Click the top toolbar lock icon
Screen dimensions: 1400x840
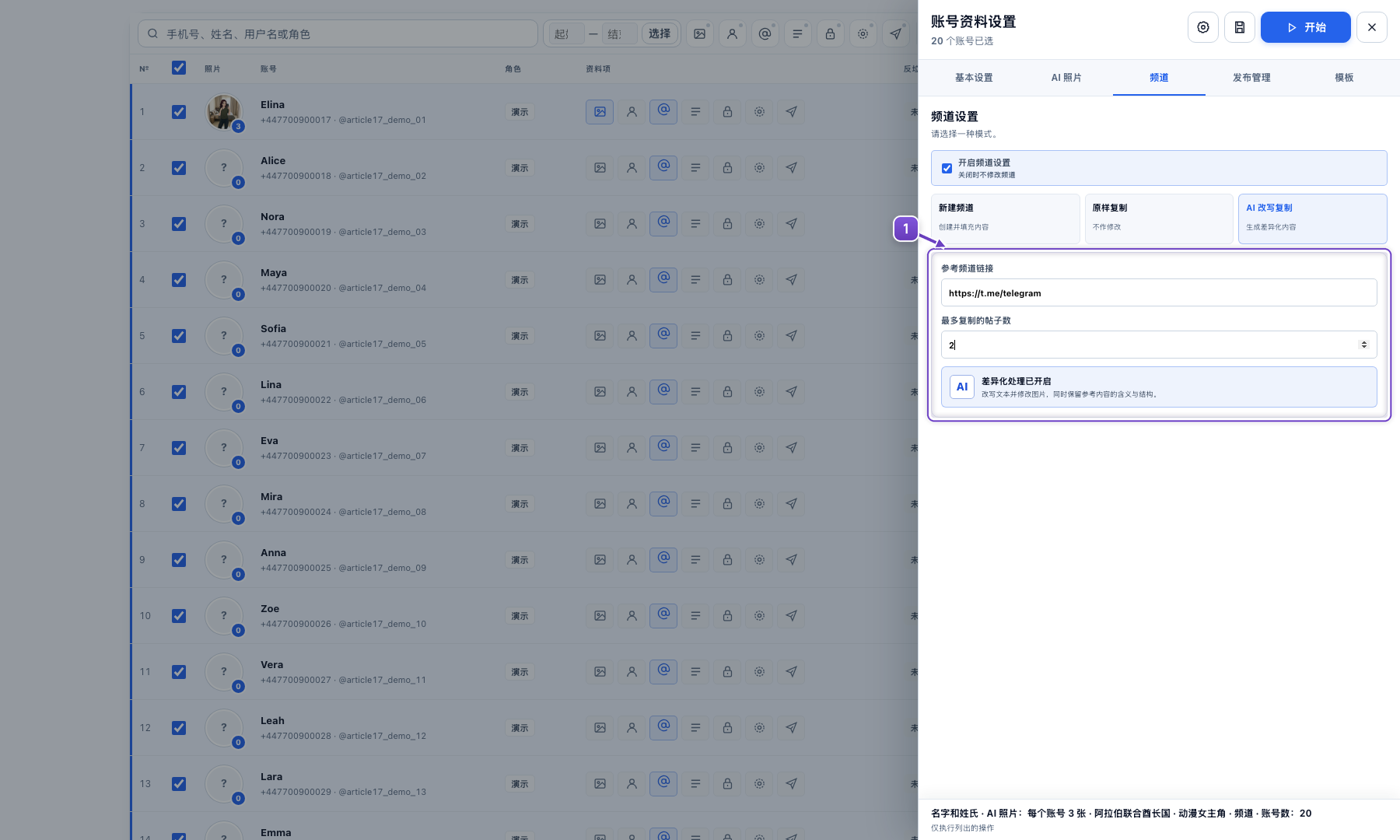[831, 33]
